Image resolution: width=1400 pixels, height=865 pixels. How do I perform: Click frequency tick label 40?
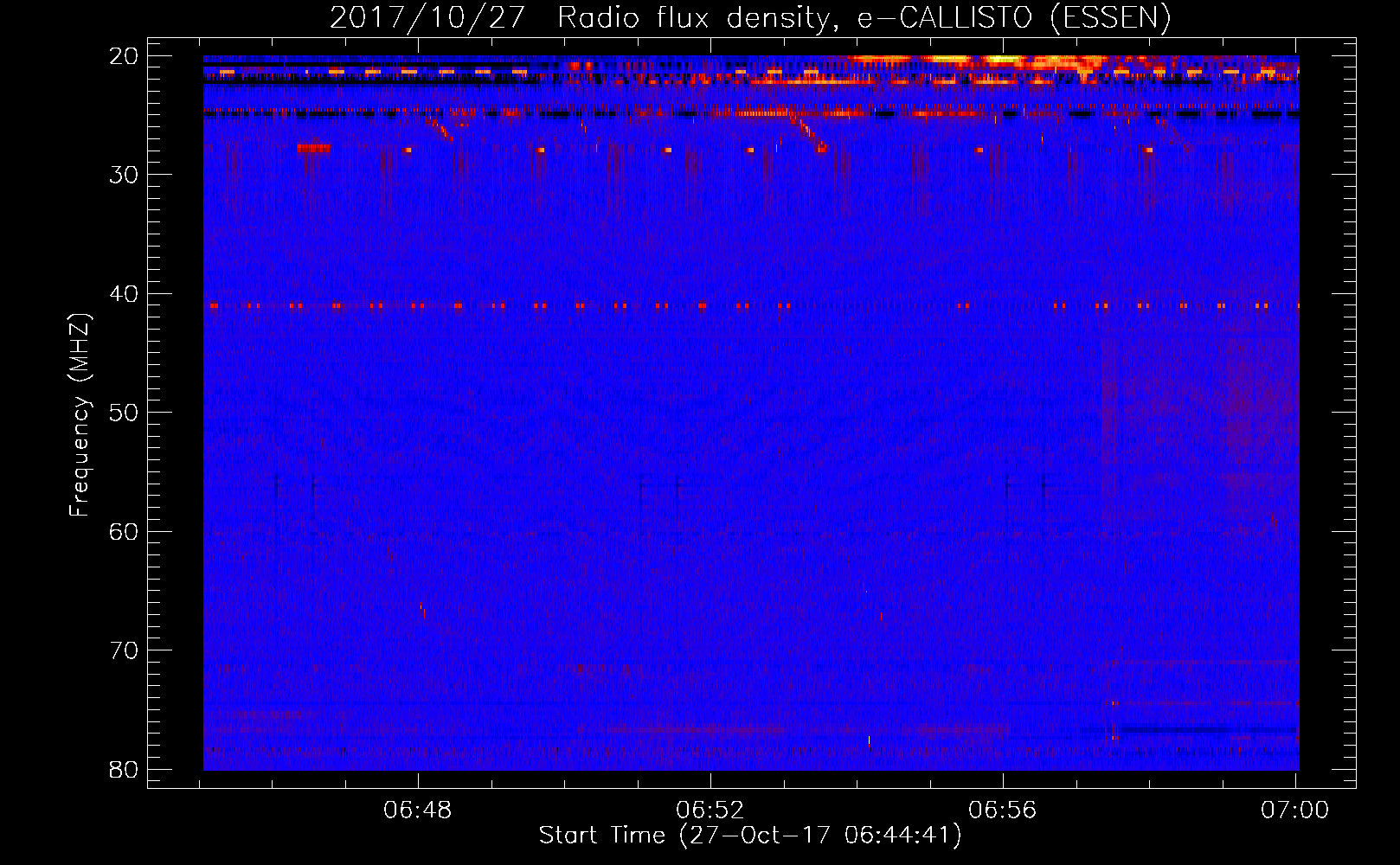(x=125, y=294)
